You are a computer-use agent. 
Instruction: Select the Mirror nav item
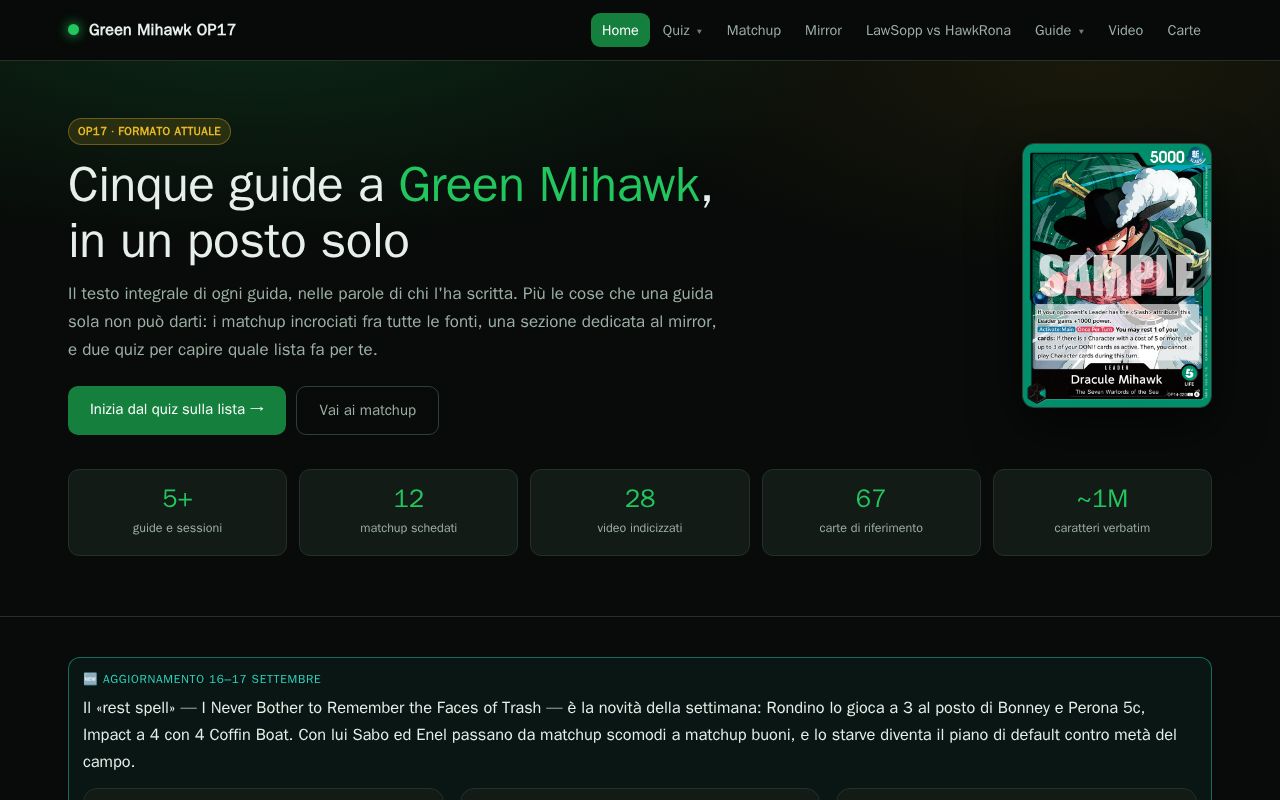pyautogui.click(x=823, y=30)
